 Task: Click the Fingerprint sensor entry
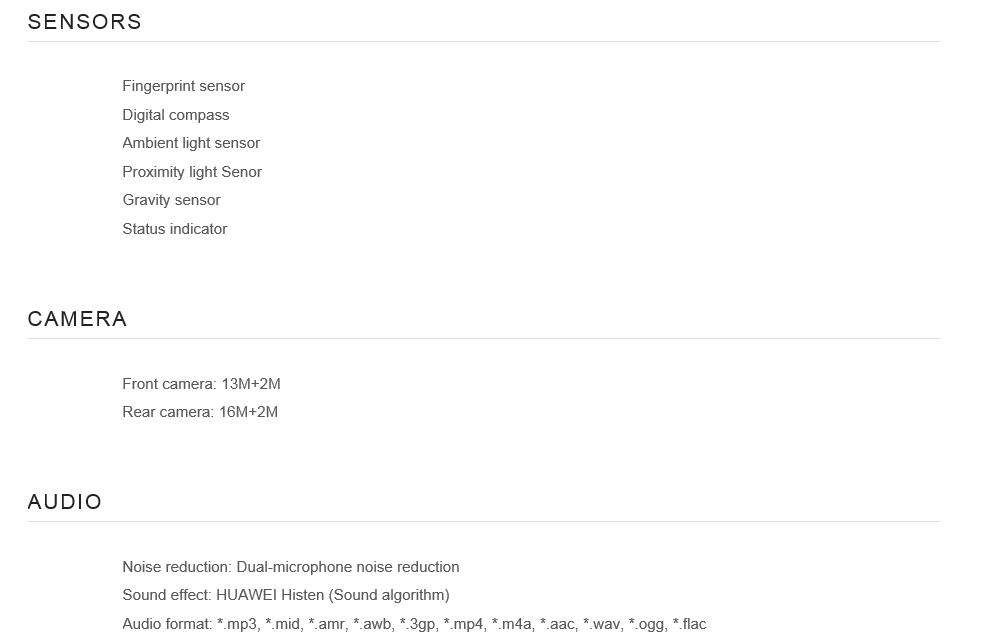183,86
